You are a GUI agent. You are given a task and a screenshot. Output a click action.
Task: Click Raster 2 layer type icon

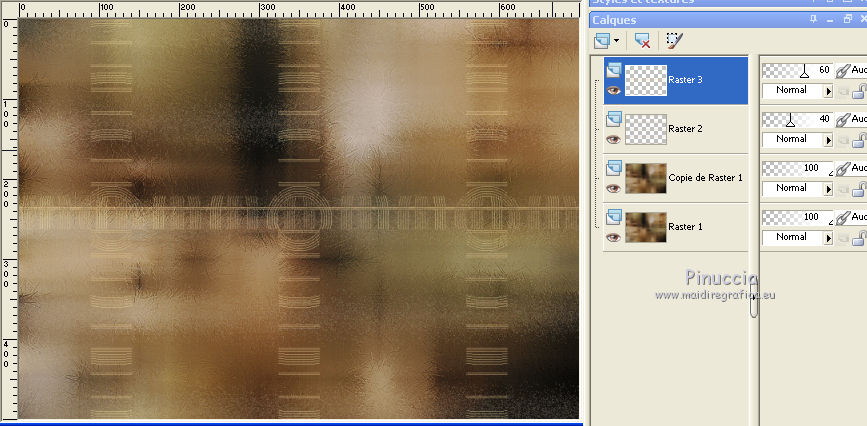pyautogui.click(x=614, y=119)
